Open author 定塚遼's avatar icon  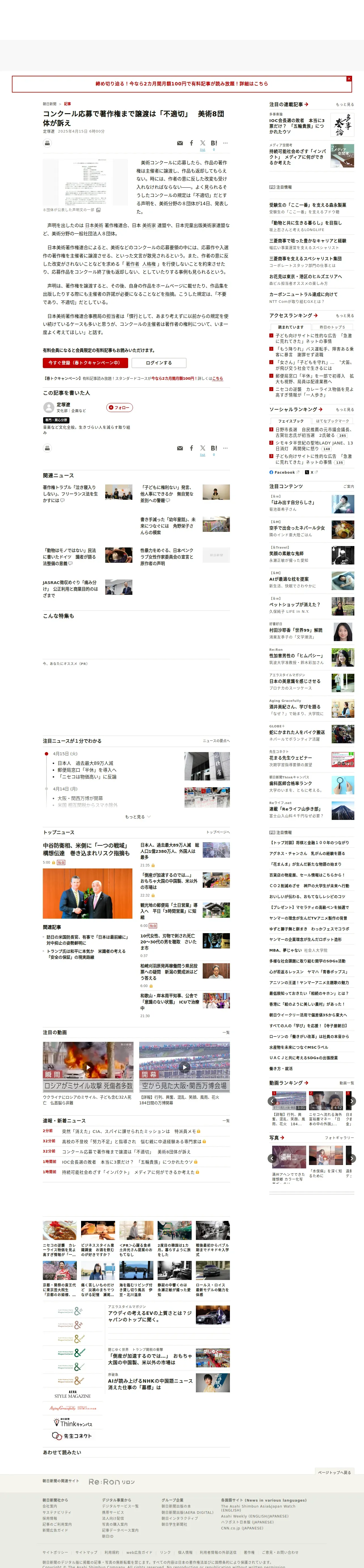(x=48, y=408)
